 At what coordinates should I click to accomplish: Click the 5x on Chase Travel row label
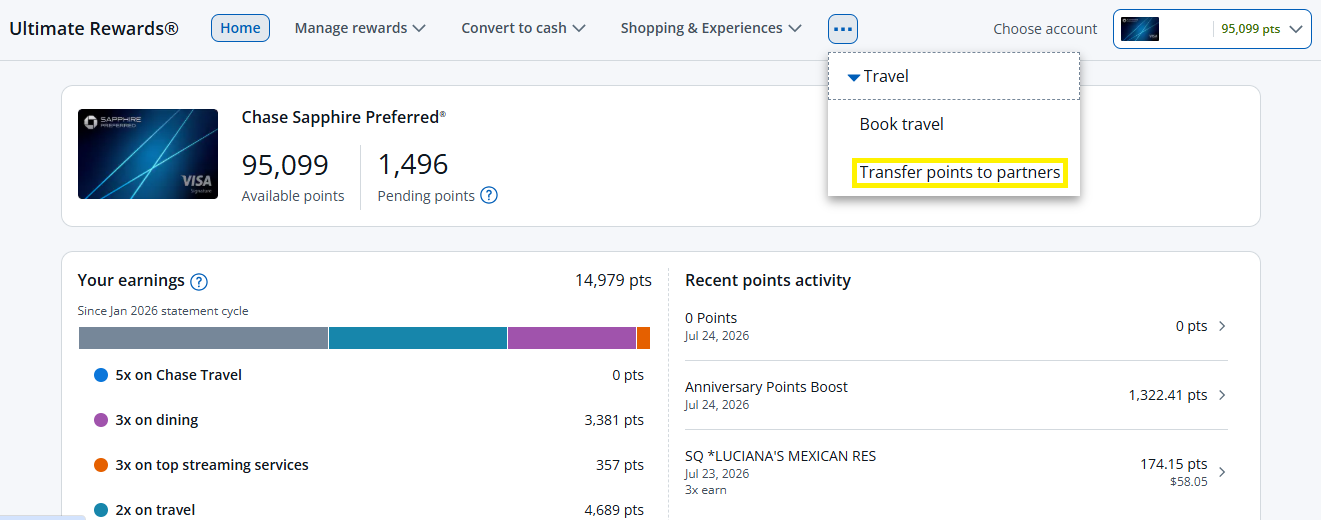tap(178, 375)
